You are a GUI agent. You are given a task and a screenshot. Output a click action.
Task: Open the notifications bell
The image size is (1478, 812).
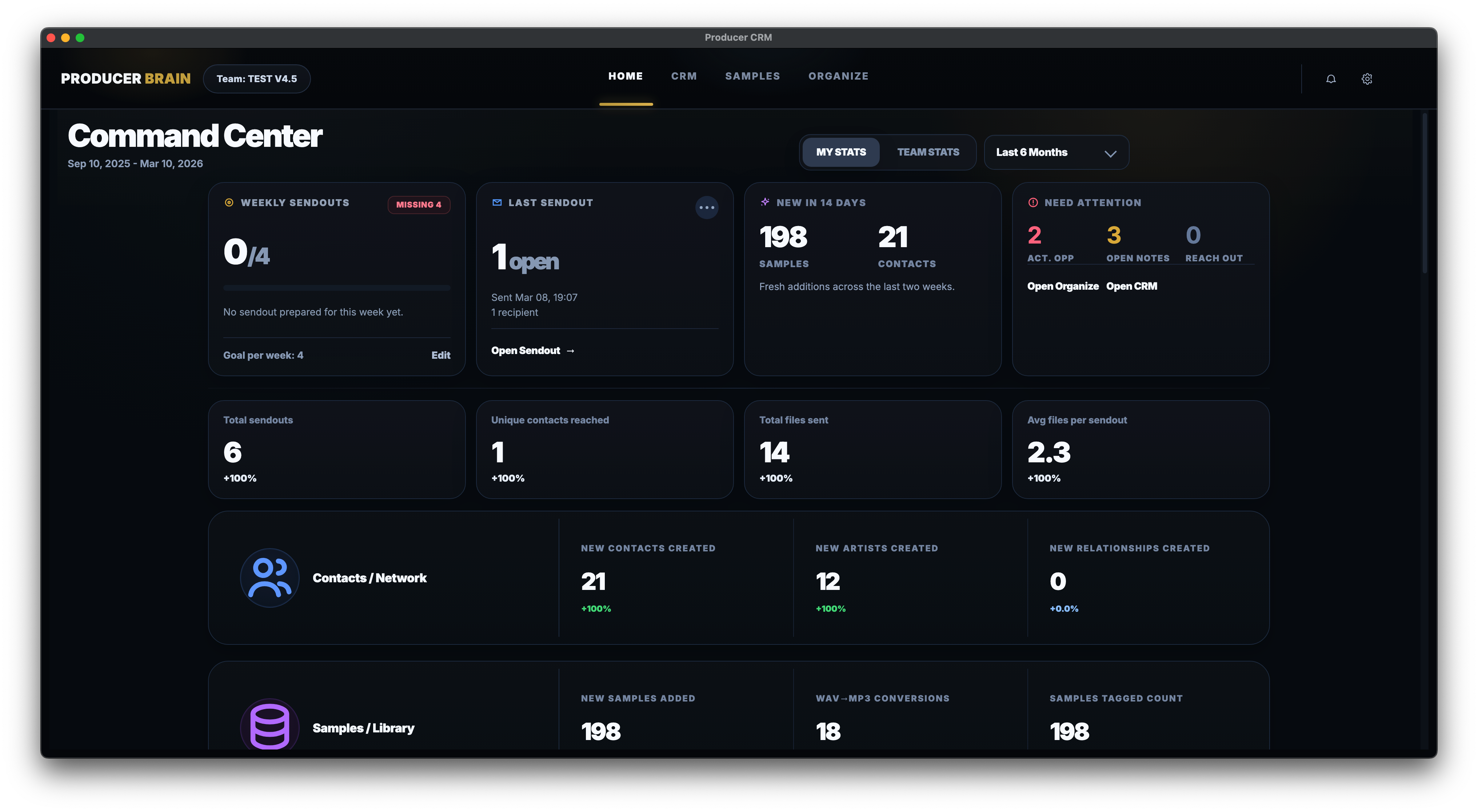(x=1331, y=79)
